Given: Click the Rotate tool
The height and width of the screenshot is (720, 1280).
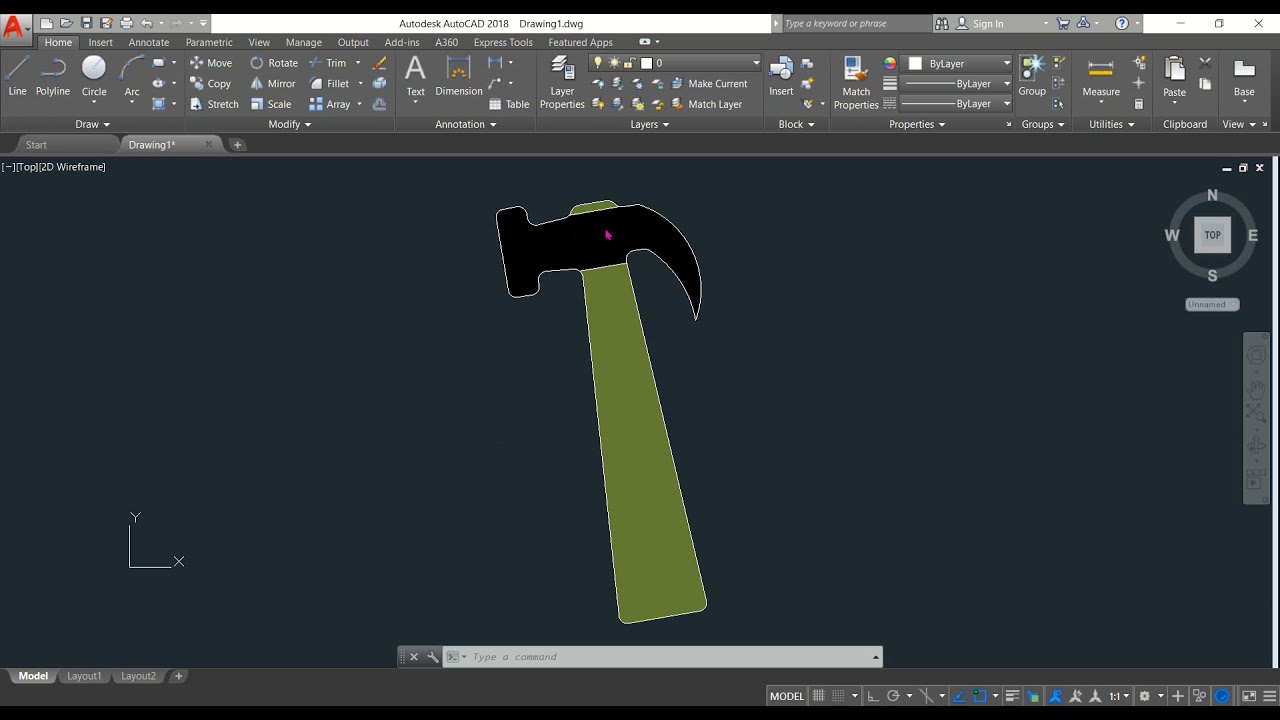Looking at the screenshot, I should pyautogui.click(x=274, y=63).
